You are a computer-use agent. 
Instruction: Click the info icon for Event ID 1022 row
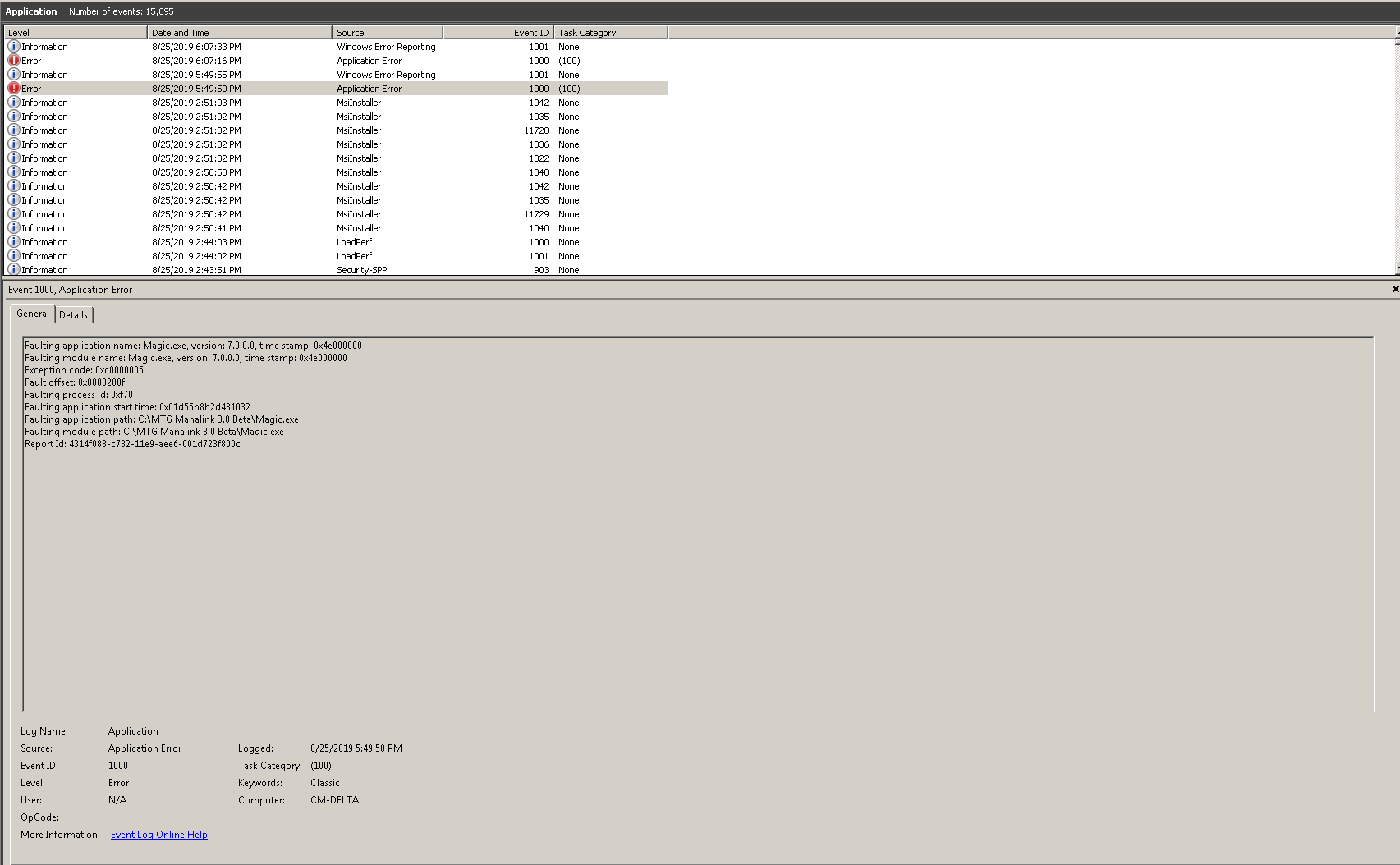click(14, 158)
